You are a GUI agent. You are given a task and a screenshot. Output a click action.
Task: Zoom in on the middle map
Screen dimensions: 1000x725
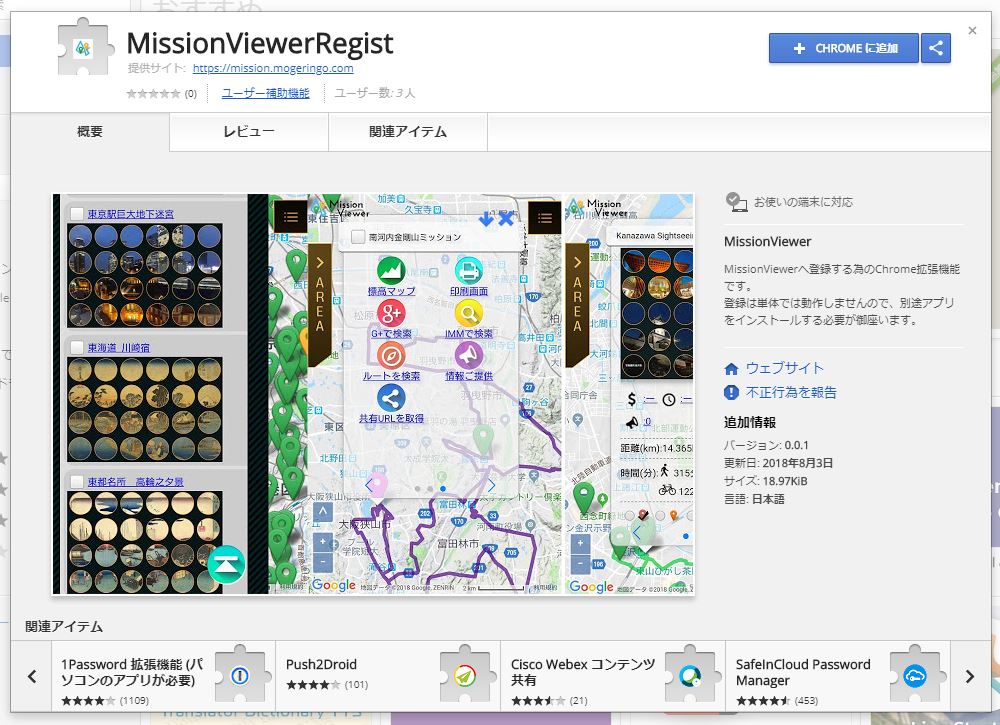point(323,542)
